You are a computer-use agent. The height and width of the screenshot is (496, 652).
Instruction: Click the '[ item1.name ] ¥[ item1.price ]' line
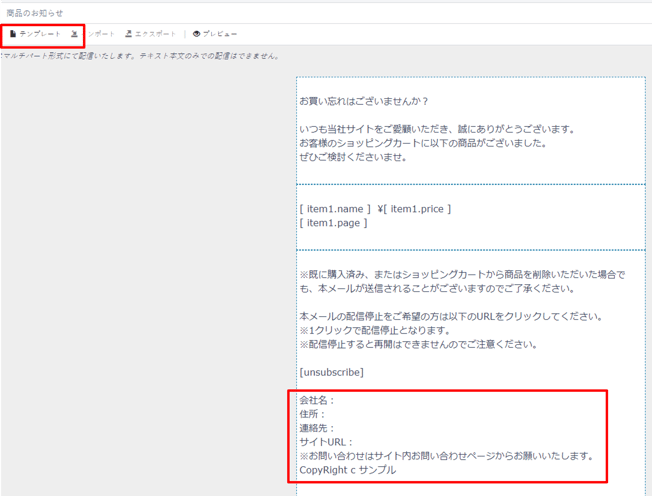click(375, 209)
